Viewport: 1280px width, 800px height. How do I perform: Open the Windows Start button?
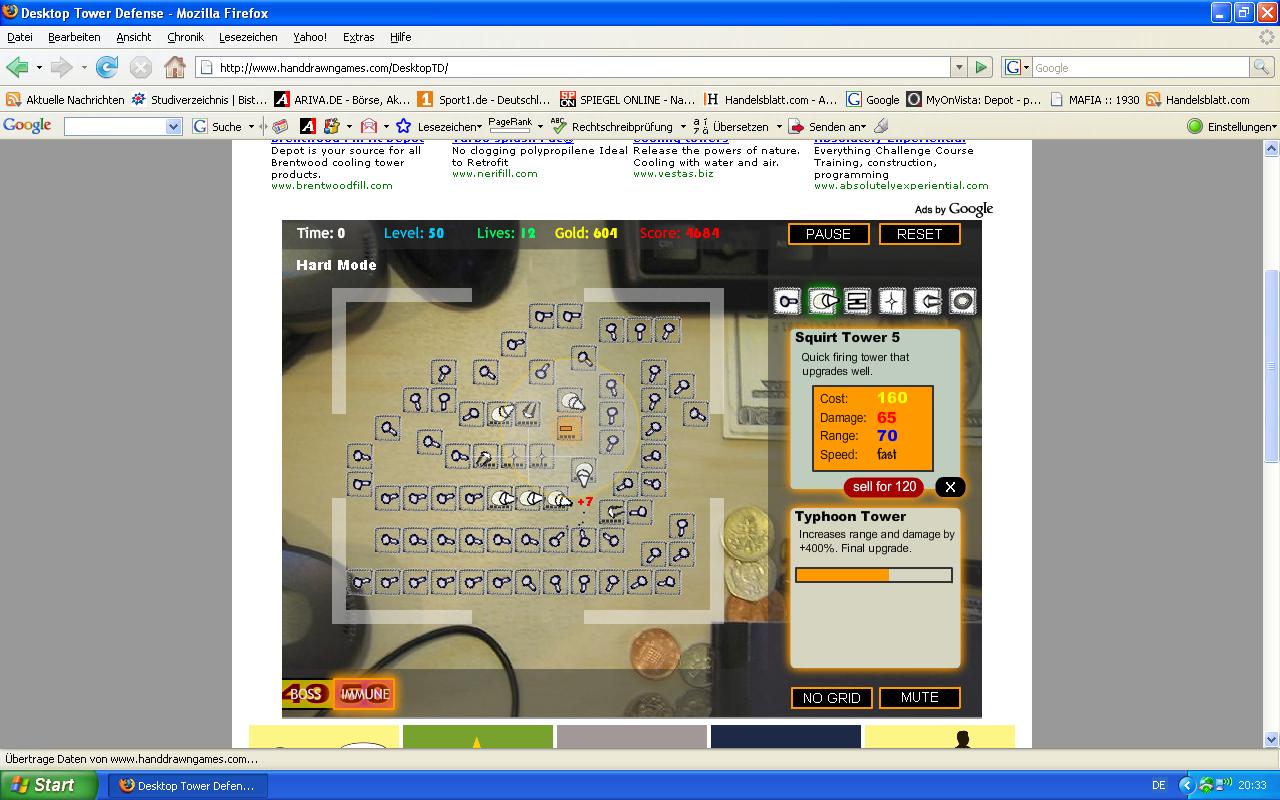pyautogui.click(x=48, y=785)
